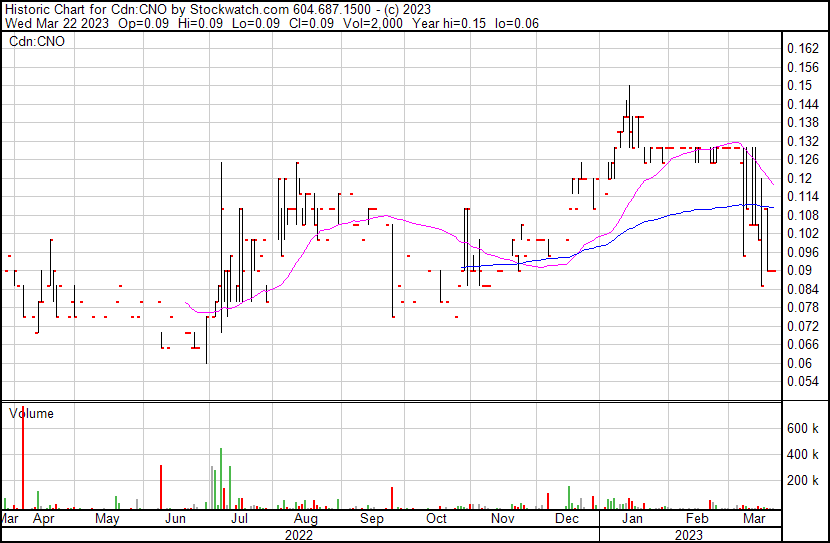This screenshot has width=830, height=543.
Task: Click the 0.054 price axis label
Action: click(802, 381)
